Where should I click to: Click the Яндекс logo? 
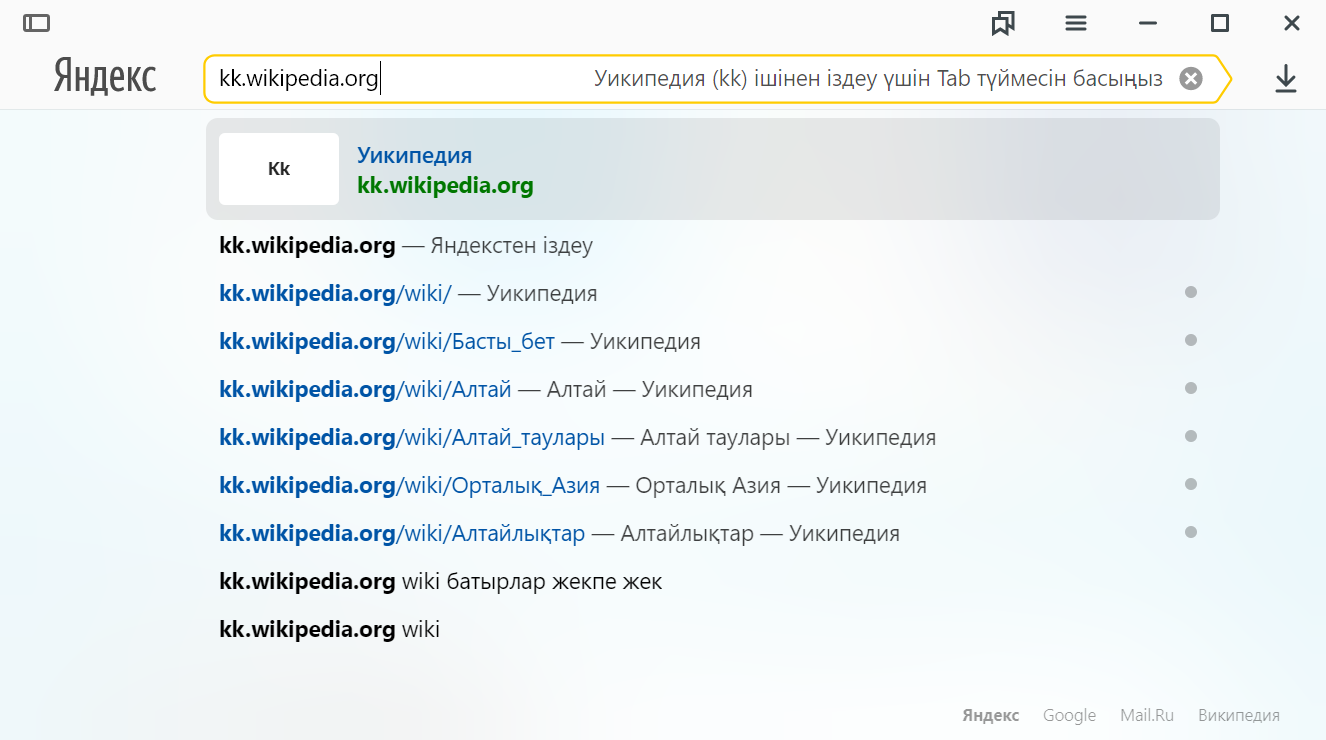pyautogui.click(x=105, y=77)
